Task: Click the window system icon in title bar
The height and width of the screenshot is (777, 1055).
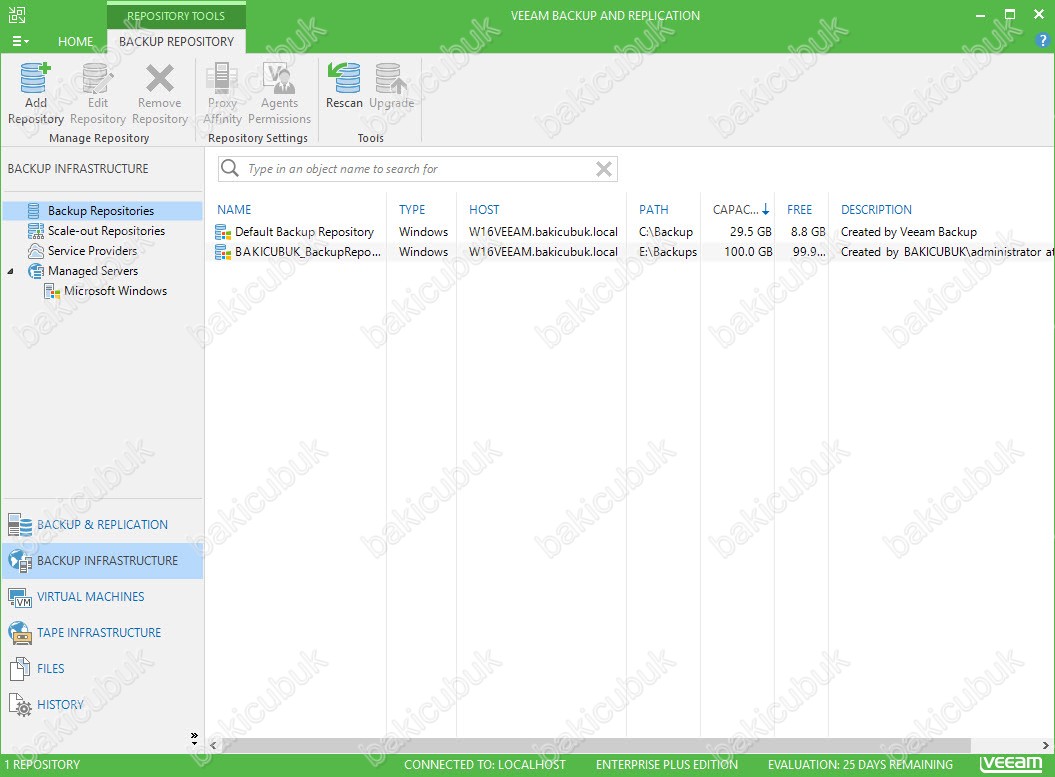Action: pos(17,15)
